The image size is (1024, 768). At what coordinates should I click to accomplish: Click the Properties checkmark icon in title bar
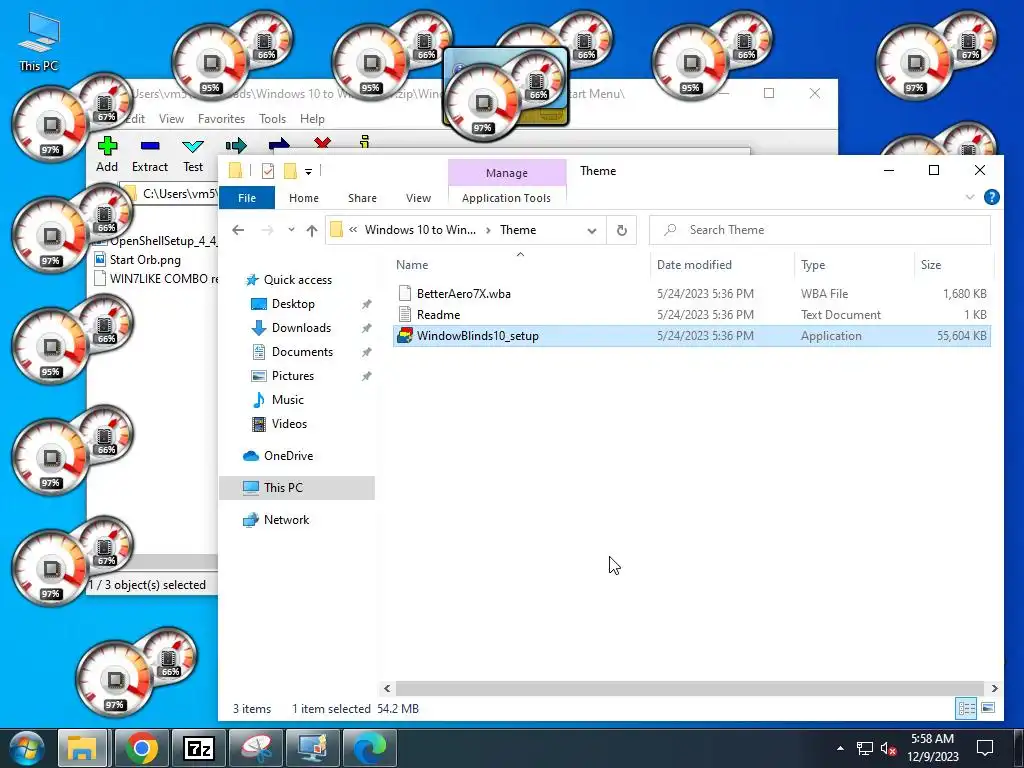268,171
